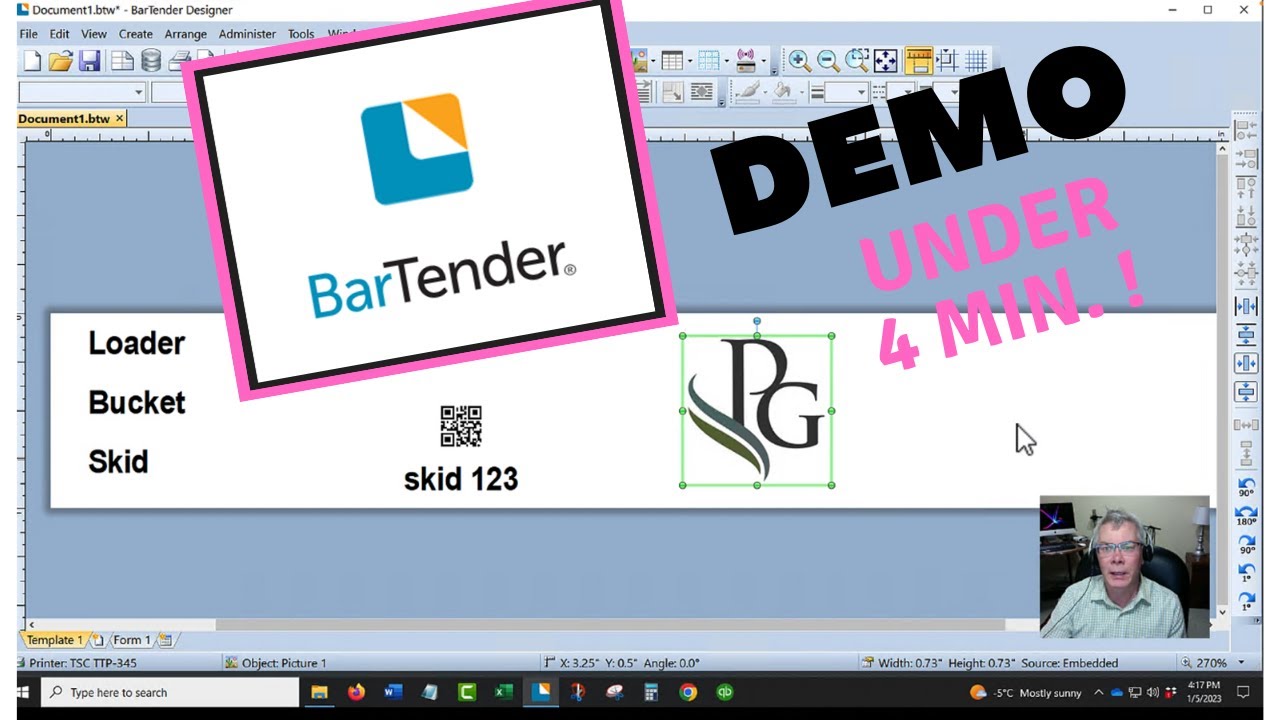1280x720 pixels.
Task: Expand the Picture tool dropdown arrow
Action: click(x=654, y=62)
